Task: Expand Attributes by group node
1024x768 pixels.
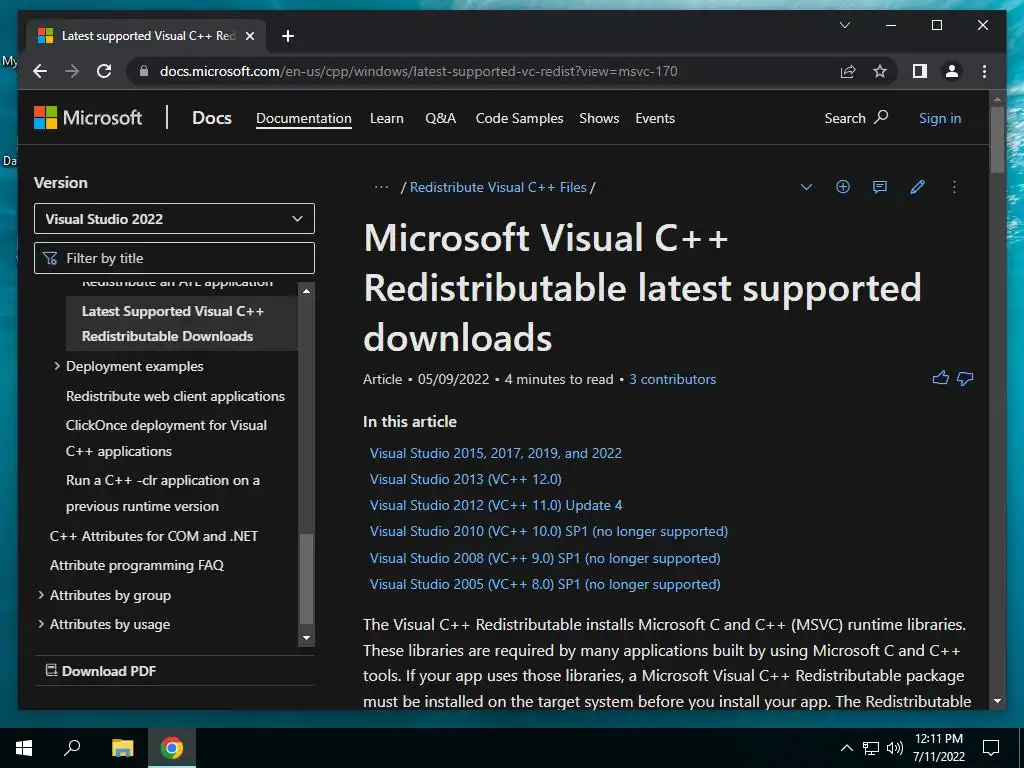Action: click(x=41, y=594)
